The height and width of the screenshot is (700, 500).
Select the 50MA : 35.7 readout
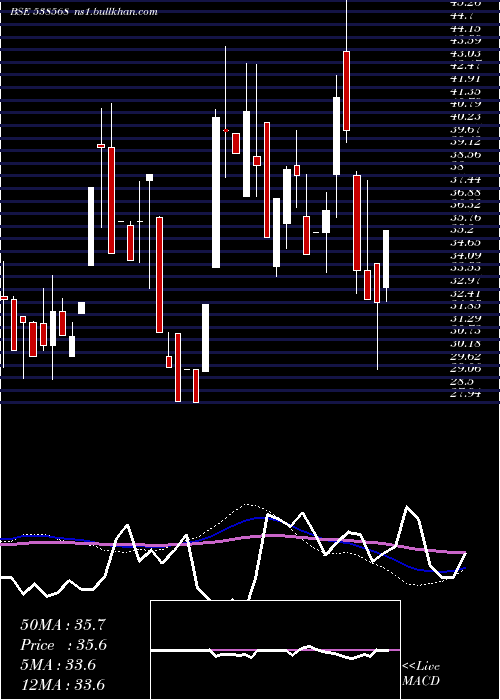click(63, 625)
